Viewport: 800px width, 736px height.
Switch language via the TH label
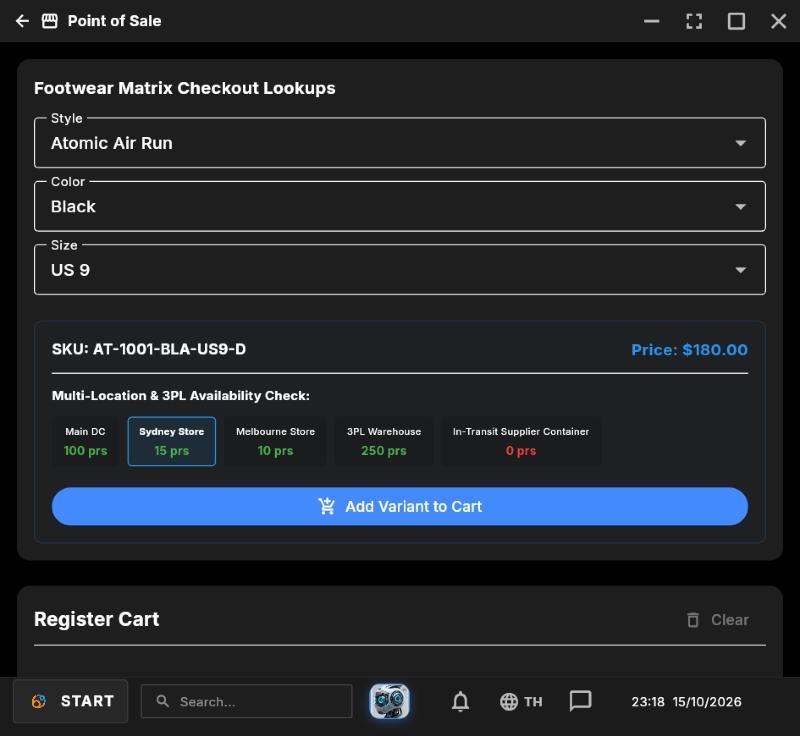pos(533,702)
